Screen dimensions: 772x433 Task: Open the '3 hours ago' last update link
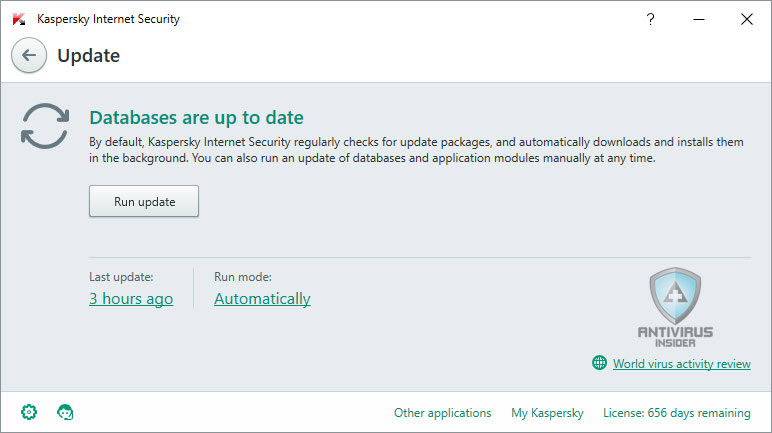(131, 299)
